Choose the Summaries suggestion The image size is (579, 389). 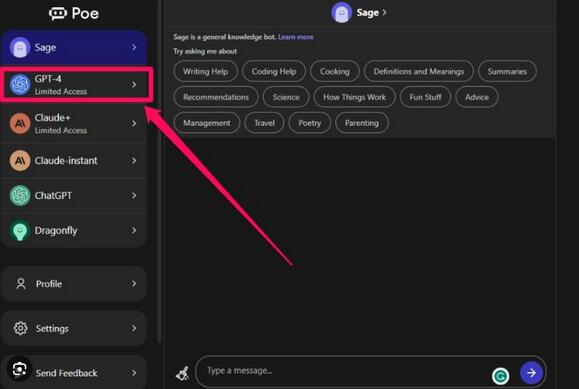507,71
